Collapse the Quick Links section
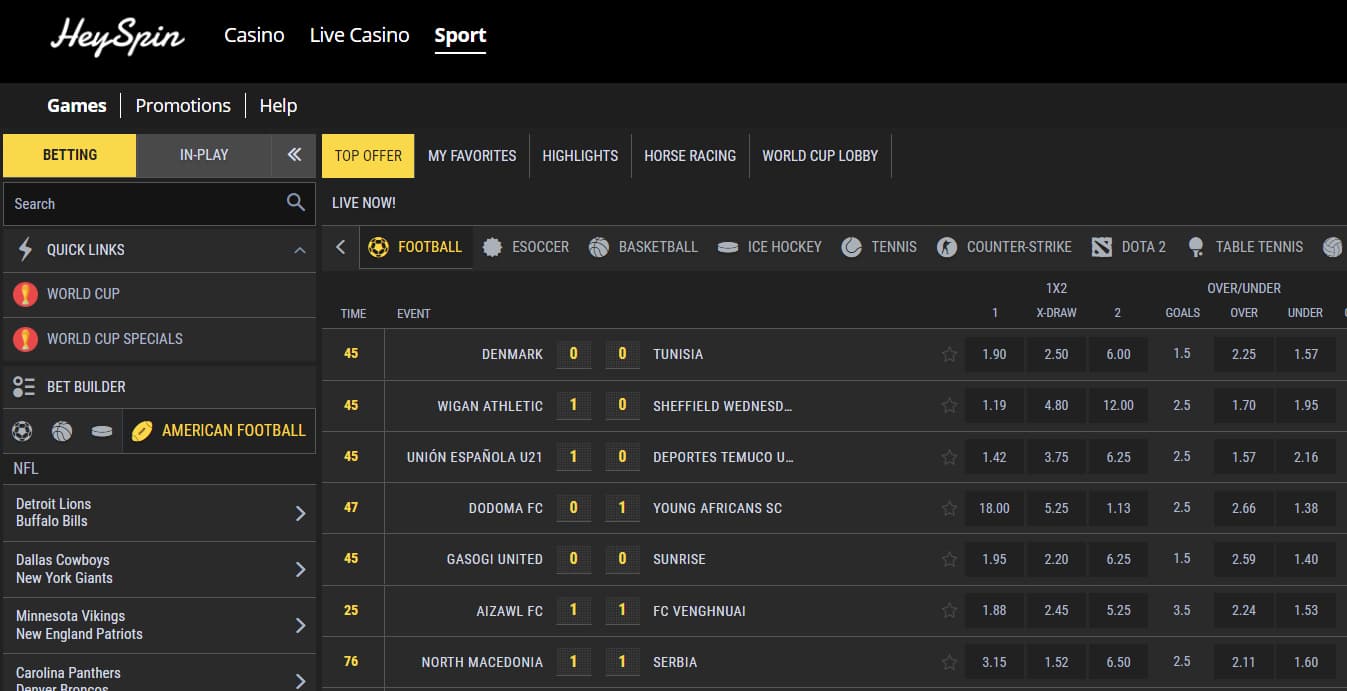The height and width of the screenshot is (691, 1347). pos(299,250)
